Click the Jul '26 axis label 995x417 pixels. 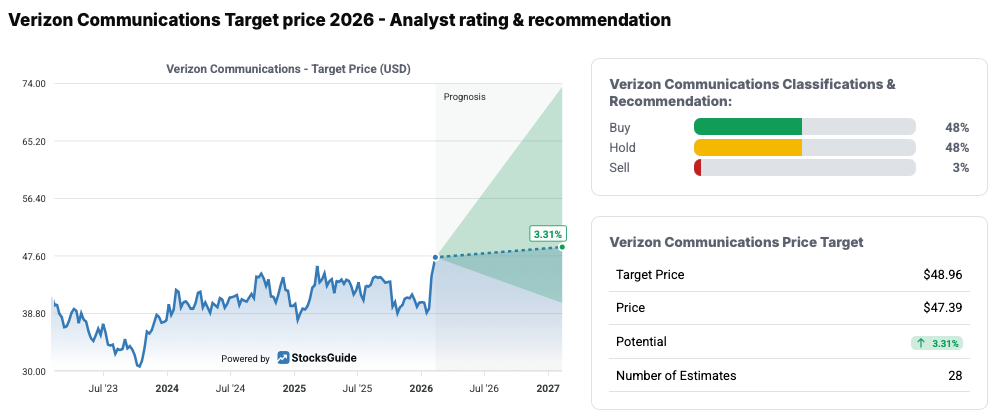click(x=484, y=387)
